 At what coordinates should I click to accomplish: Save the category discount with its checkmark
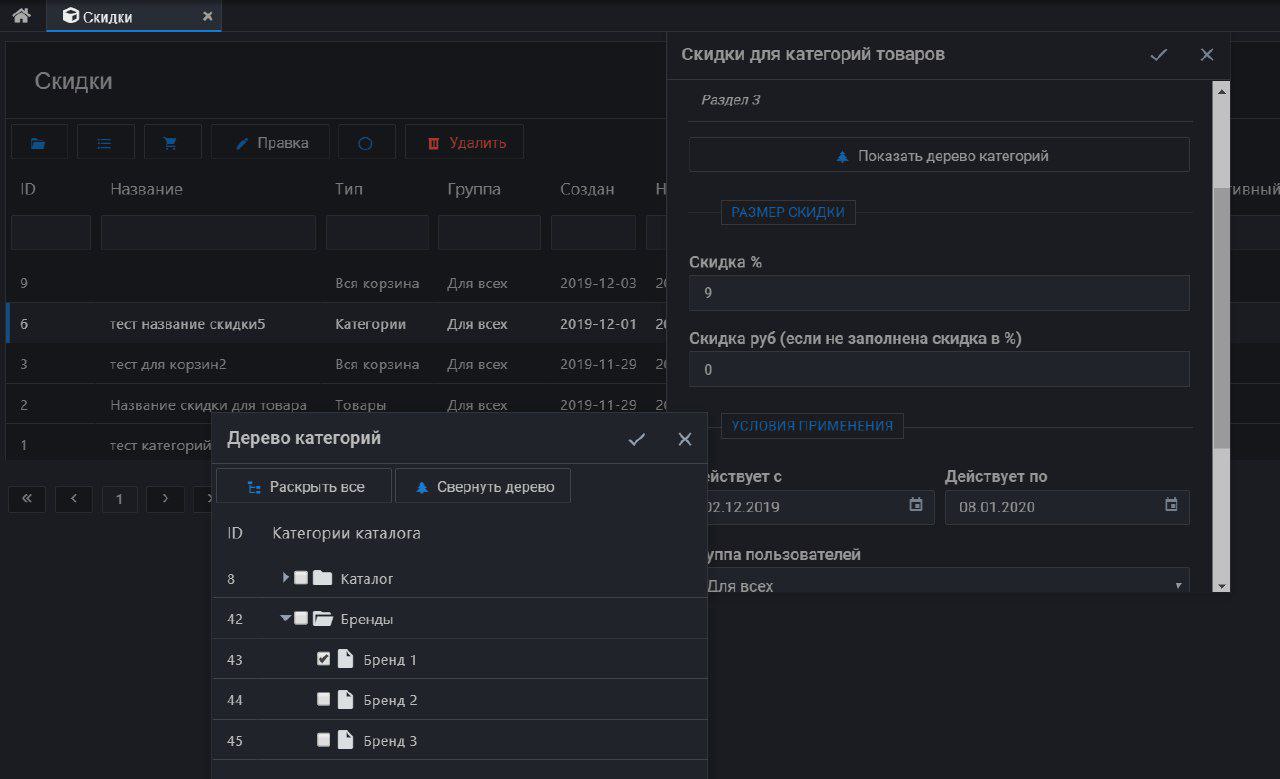point(1159,55)
